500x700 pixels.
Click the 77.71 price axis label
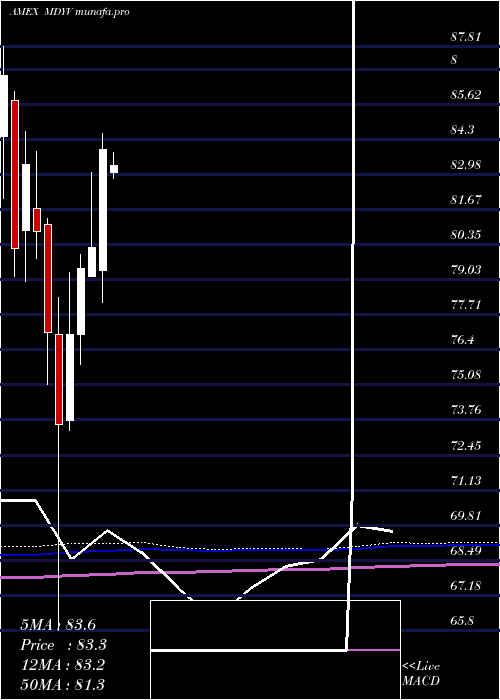coord(466,305)
